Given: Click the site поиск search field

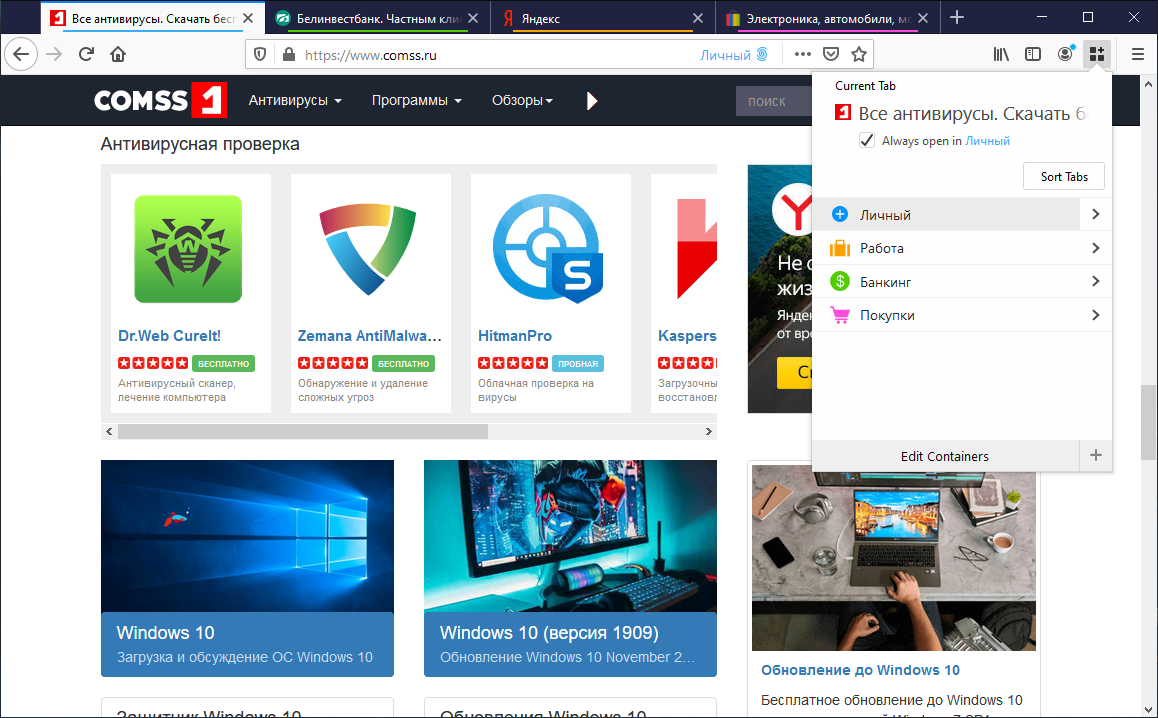Looking at the screenshot, I should [774, 101].
